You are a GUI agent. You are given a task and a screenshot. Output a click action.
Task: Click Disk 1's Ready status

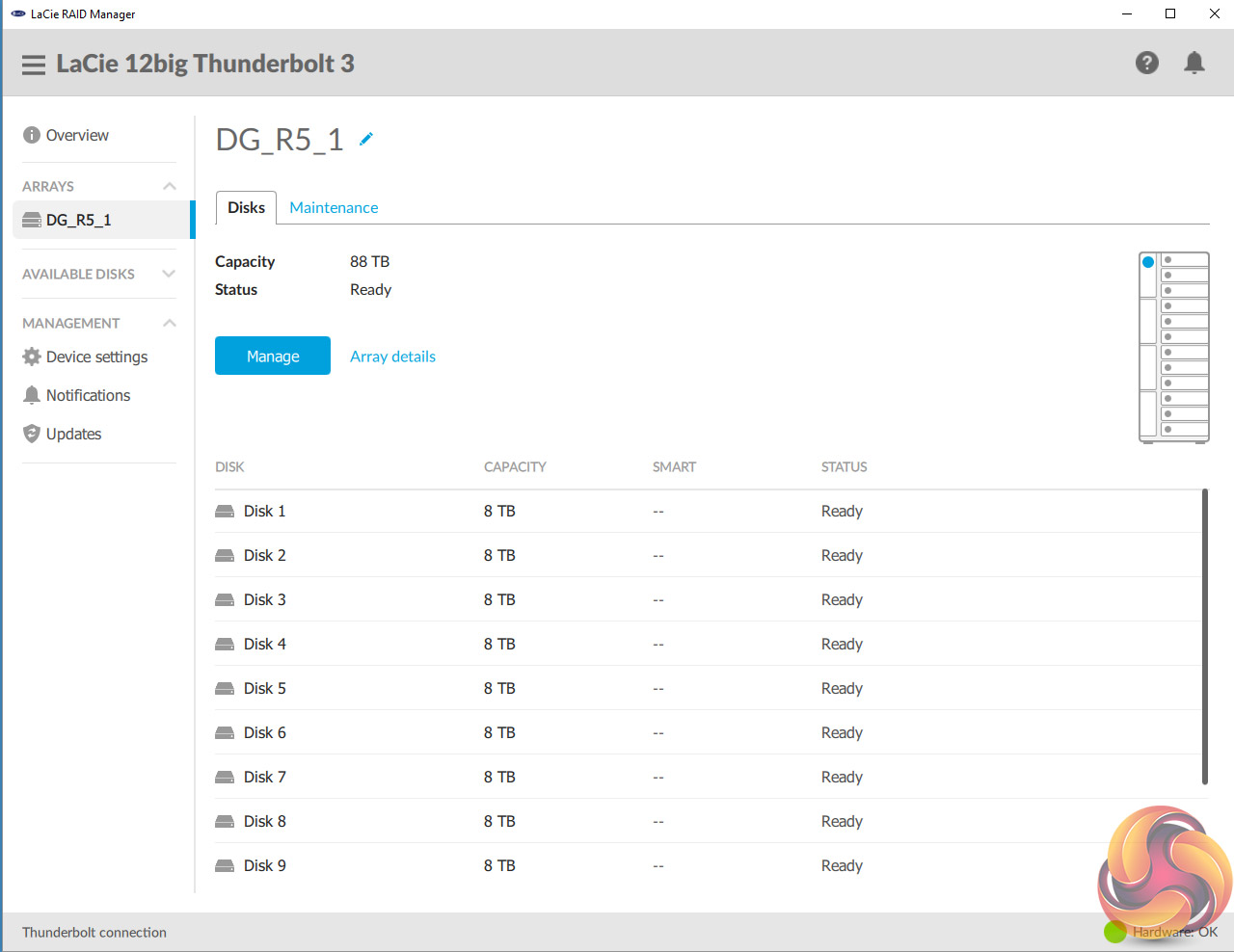[842, 511]
